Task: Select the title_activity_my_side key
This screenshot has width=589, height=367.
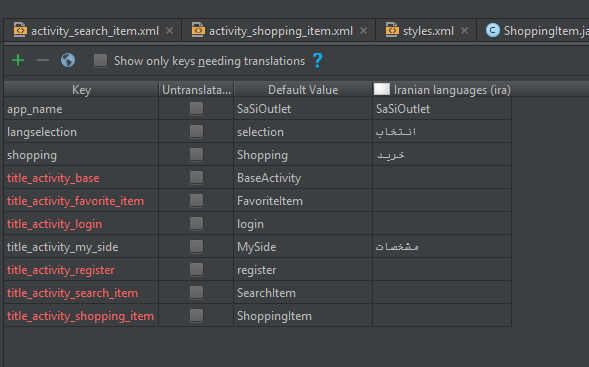Action: (81, 247)
